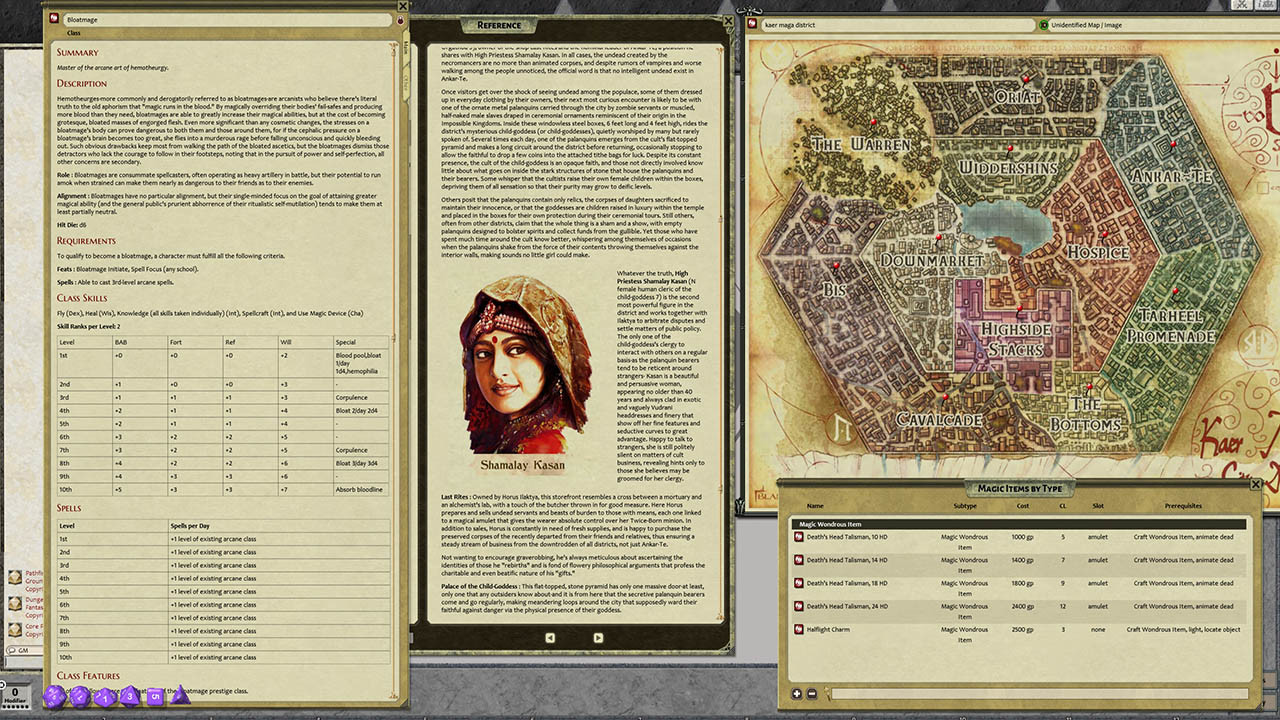The width and height of the screenshot is (1280, 720).
Task: Roll the purple d20 die
Action: tap(54, 696)
